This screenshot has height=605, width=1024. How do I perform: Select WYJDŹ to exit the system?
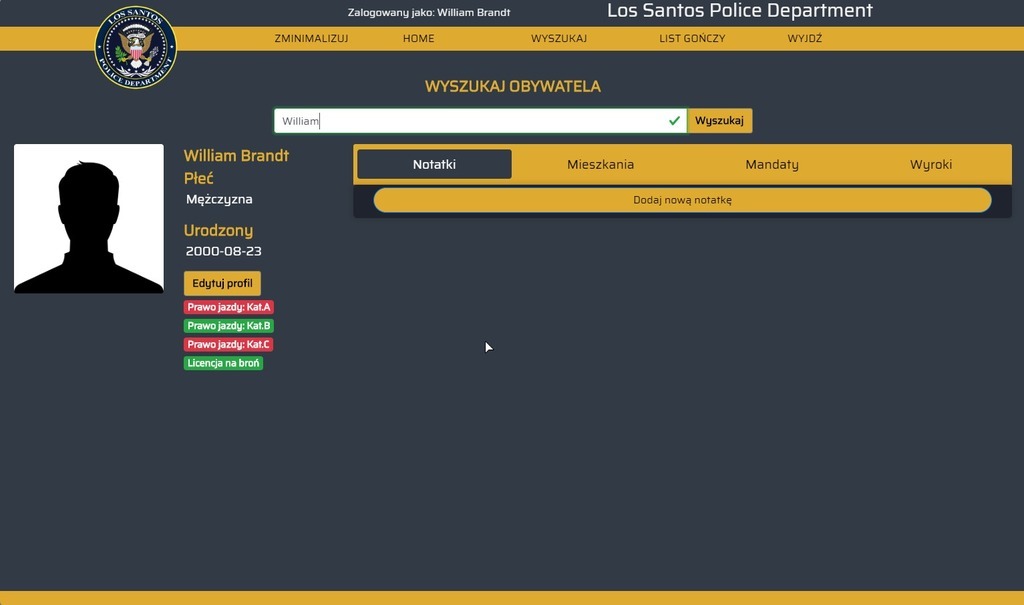pyautogui.click(x=805, y=39)
